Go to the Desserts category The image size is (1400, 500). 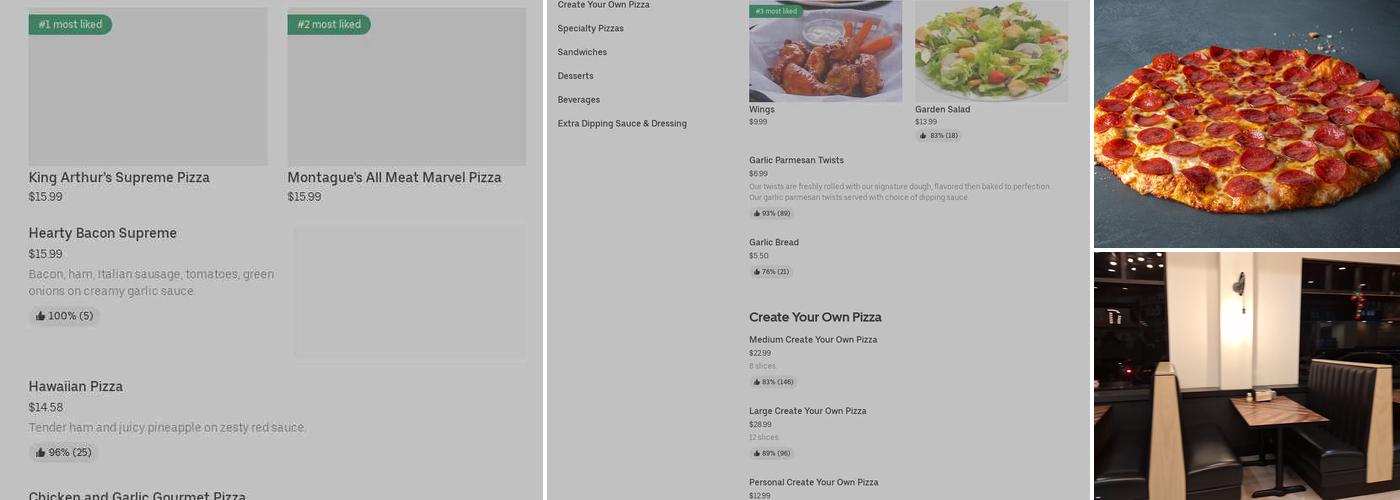(x=575, y=76)
